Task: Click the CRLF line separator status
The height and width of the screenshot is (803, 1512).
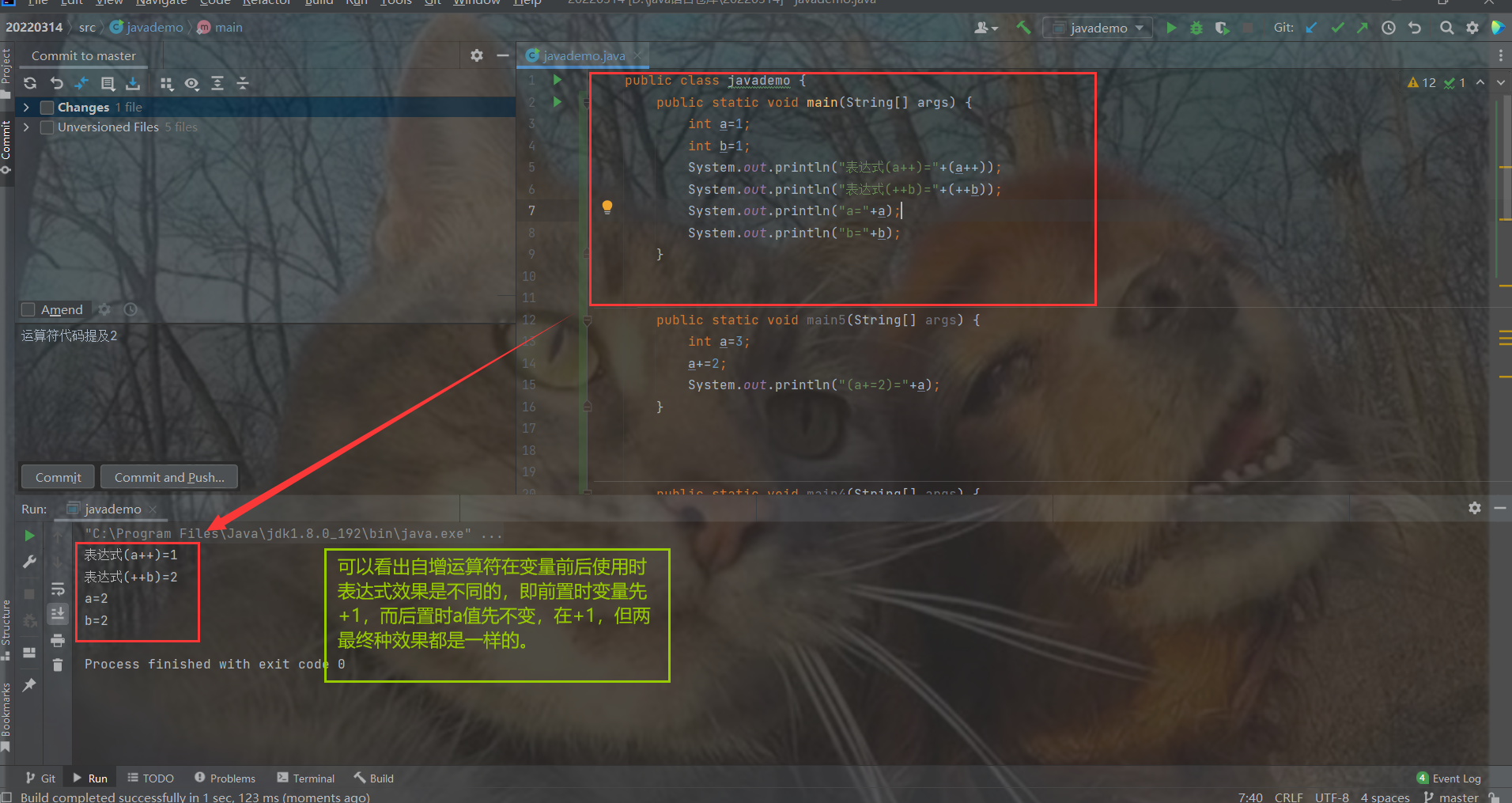Action: (1288, 797)
